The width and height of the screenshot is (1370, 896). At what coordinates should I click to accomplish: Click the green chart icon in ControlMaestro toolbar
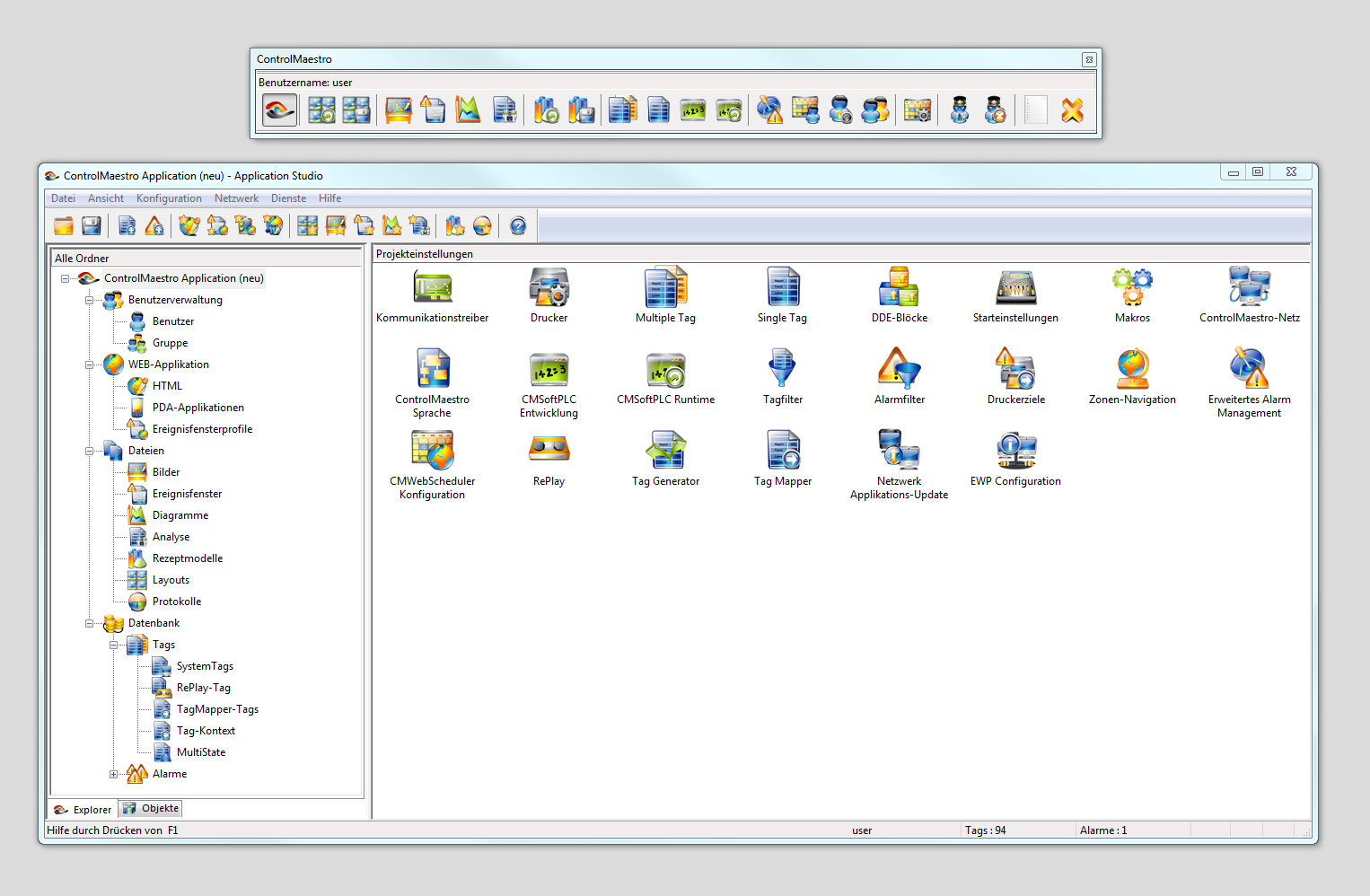pyautogui.click(x=468, y=110)
